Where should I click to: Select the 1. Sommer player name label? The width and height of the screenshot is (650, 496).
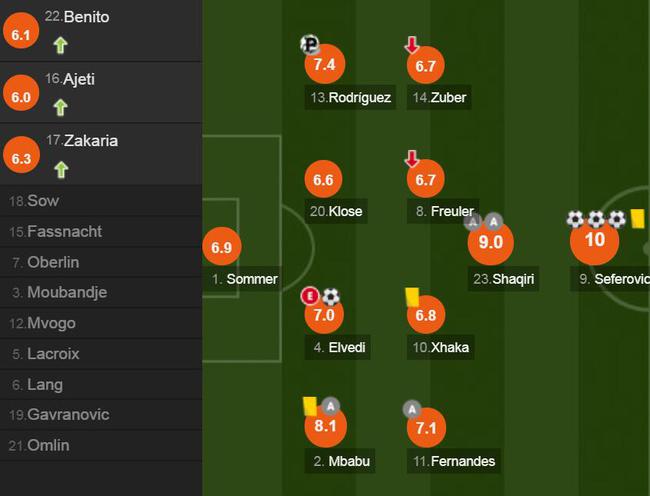[x=245, y=279]
